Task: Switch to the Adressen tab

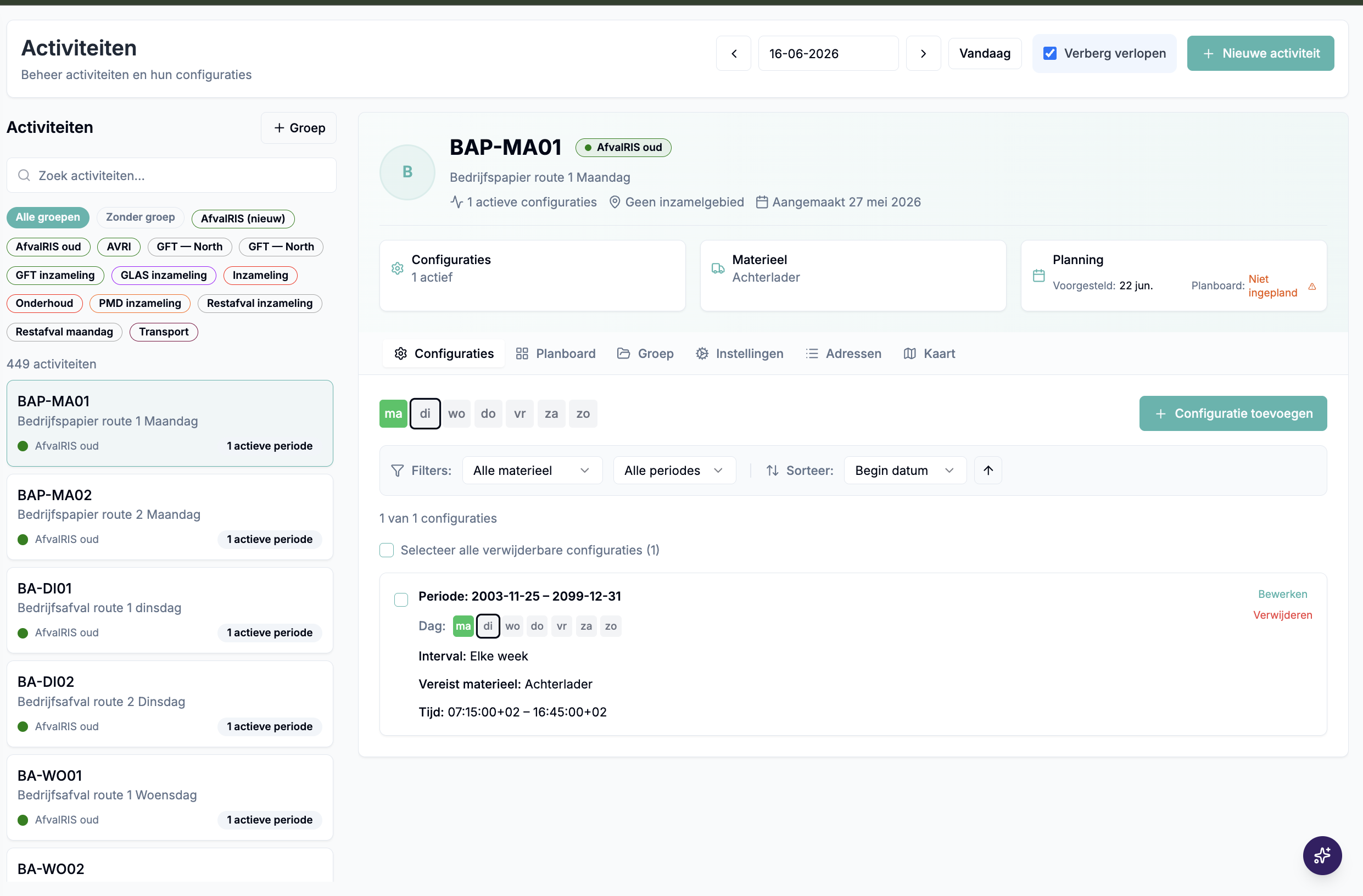Action: click(x=843, y=353)
